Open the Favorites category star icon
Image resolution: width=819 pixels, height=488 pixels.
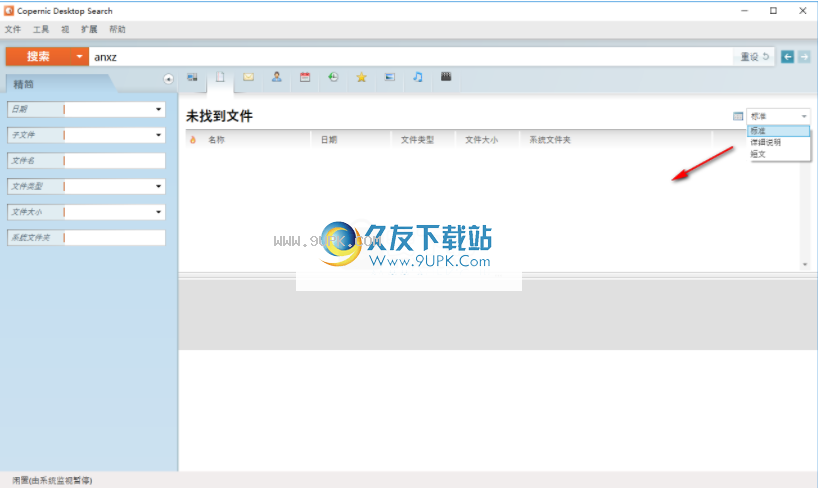(x=361, y=77)
